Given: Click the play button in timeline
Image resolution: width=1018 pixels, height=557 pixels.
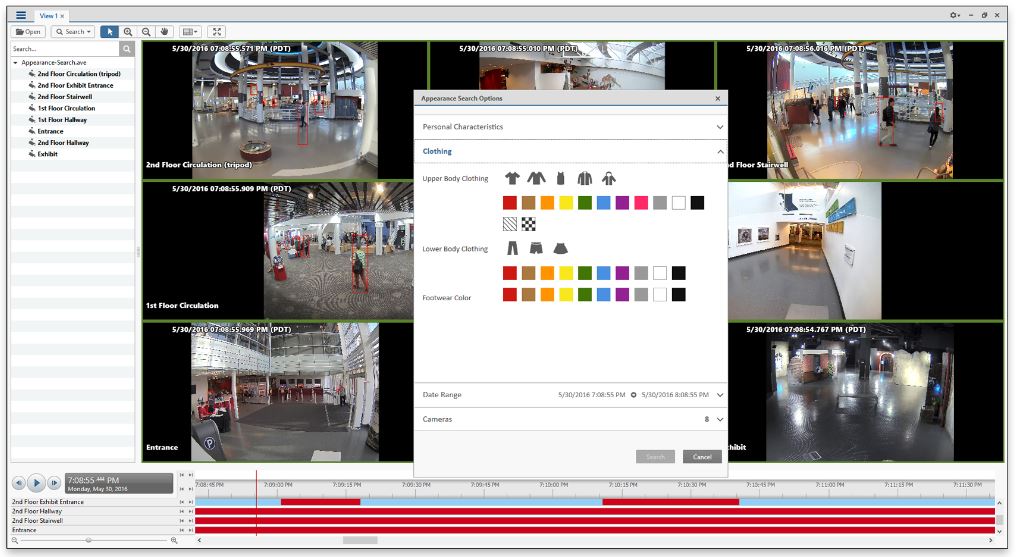Looking at the screenshot, I should pos(36,483).
